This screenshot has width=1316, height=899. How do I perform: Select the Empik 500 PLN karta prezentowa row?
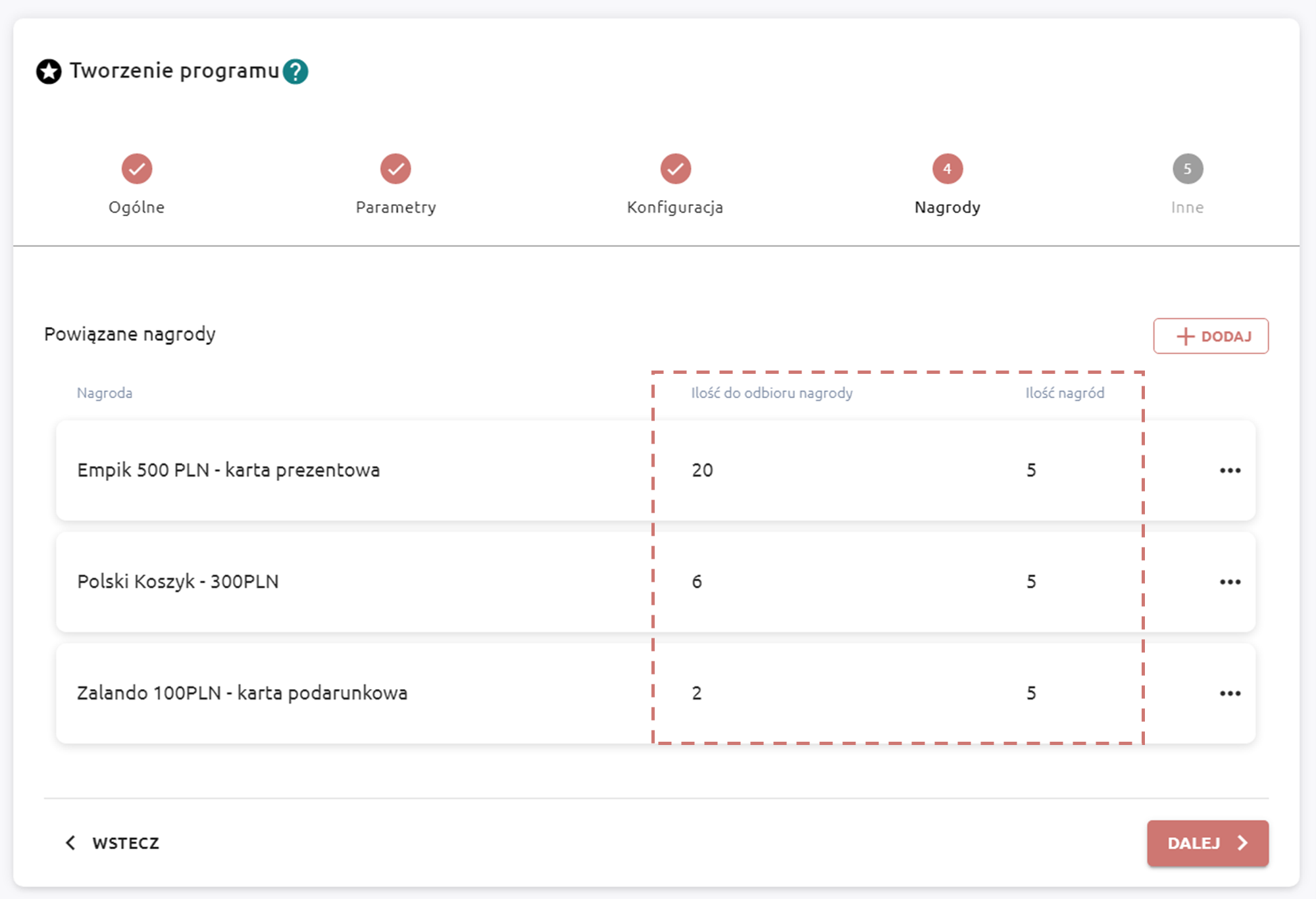click(x=228, y=470)
